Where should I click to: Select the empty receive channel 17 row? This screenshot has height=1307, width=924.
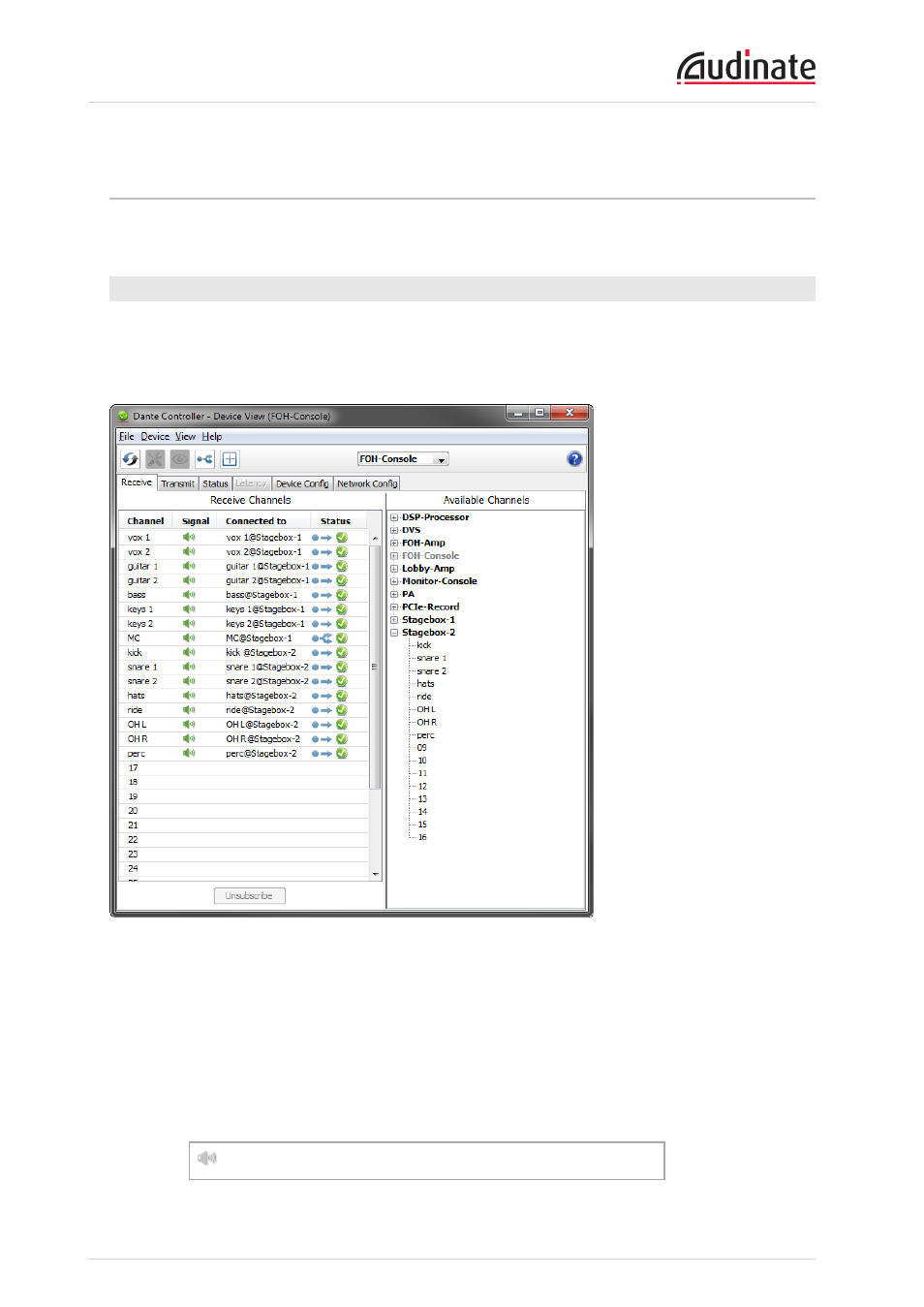[x=243, y=768]
